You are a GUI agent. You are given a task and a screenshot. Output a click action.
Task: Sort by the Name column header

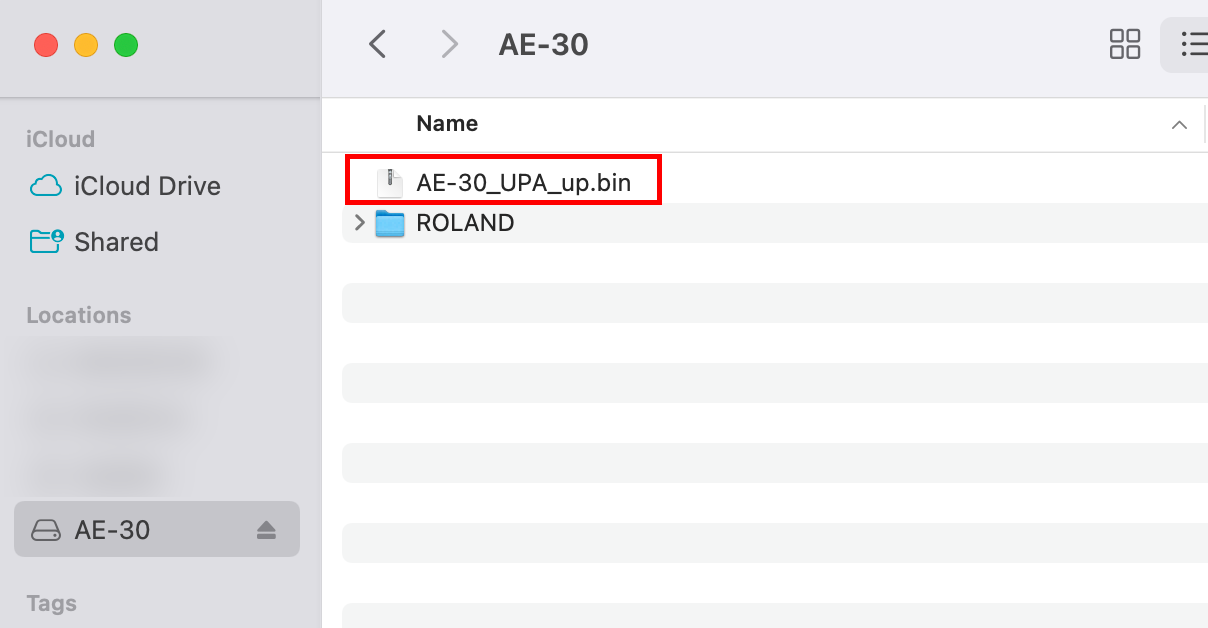(x=447, y=124)
